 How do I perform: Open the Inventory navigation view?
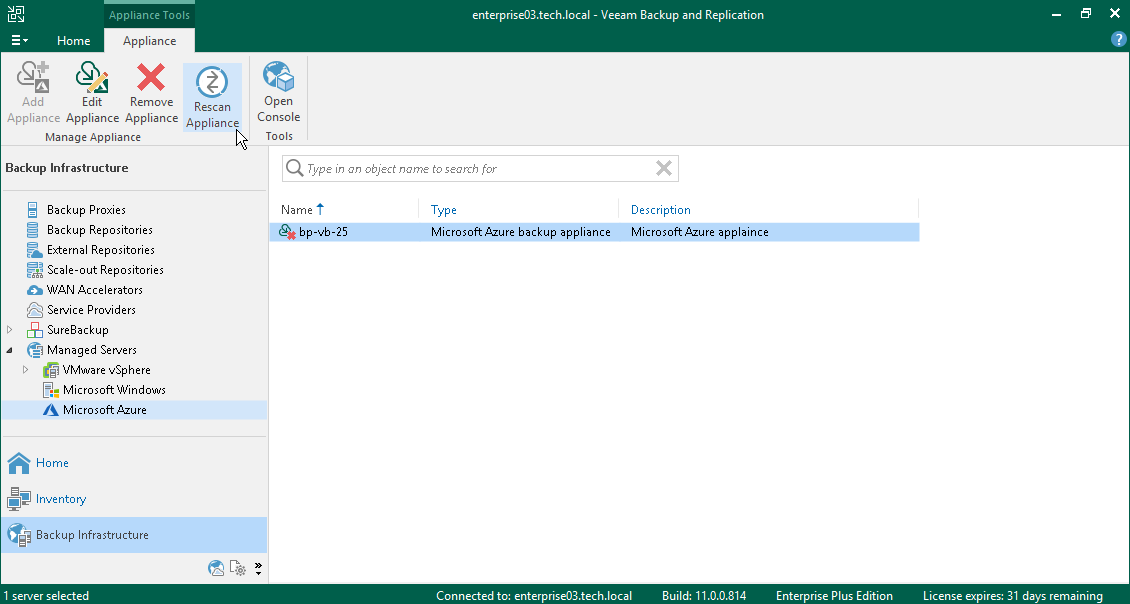(x=134, y=499)
